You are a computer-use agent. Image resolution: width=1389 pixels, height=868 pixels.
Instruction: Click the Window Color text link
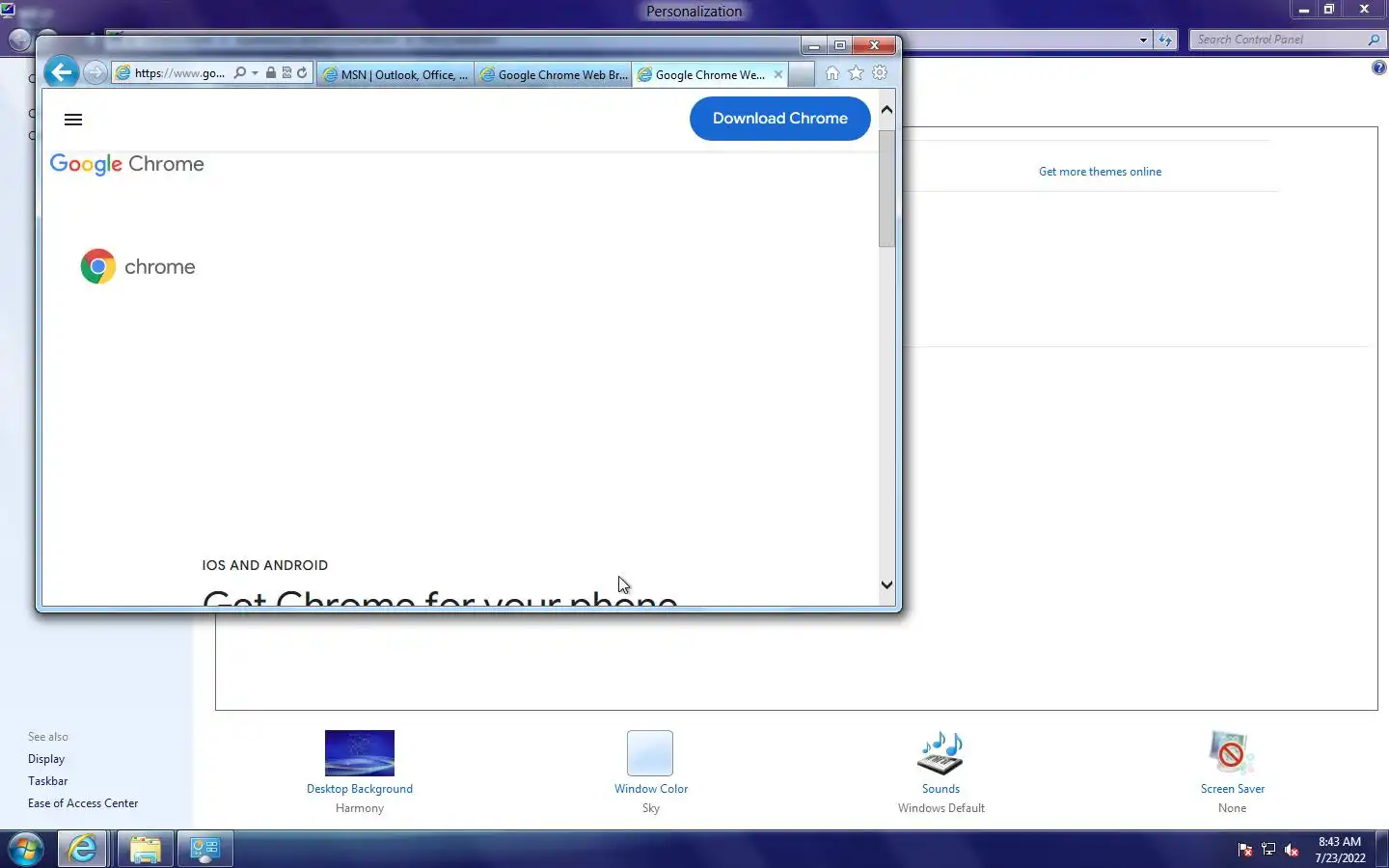(x=651, y=789)
